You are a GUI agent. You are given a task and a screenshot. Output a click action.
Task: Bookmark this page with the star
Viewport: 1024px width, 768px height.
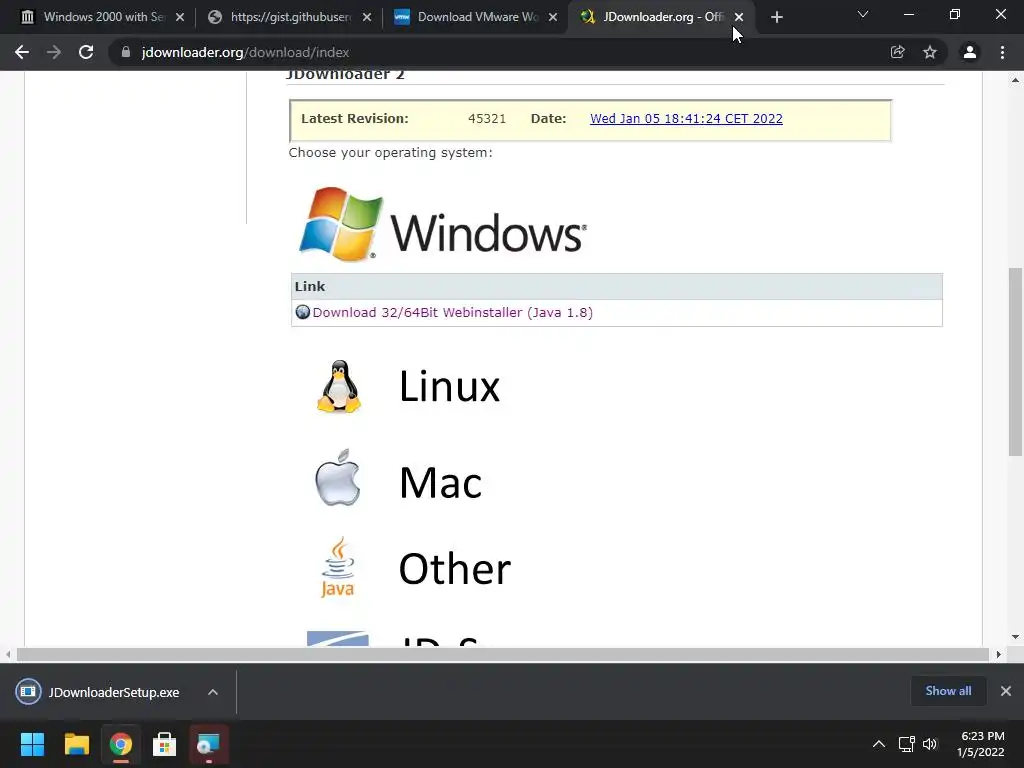coord(930,52)
